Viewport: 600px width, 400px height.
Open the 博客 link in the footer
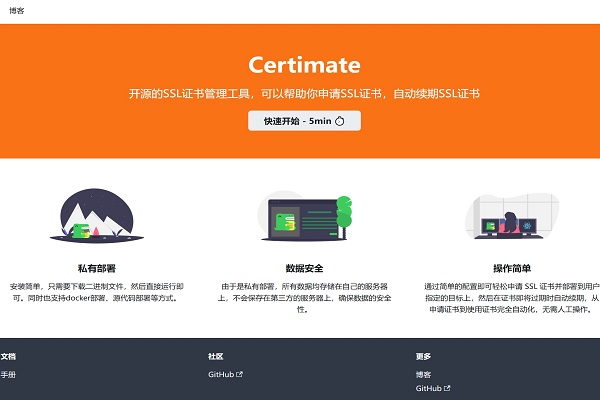(424, 375)
